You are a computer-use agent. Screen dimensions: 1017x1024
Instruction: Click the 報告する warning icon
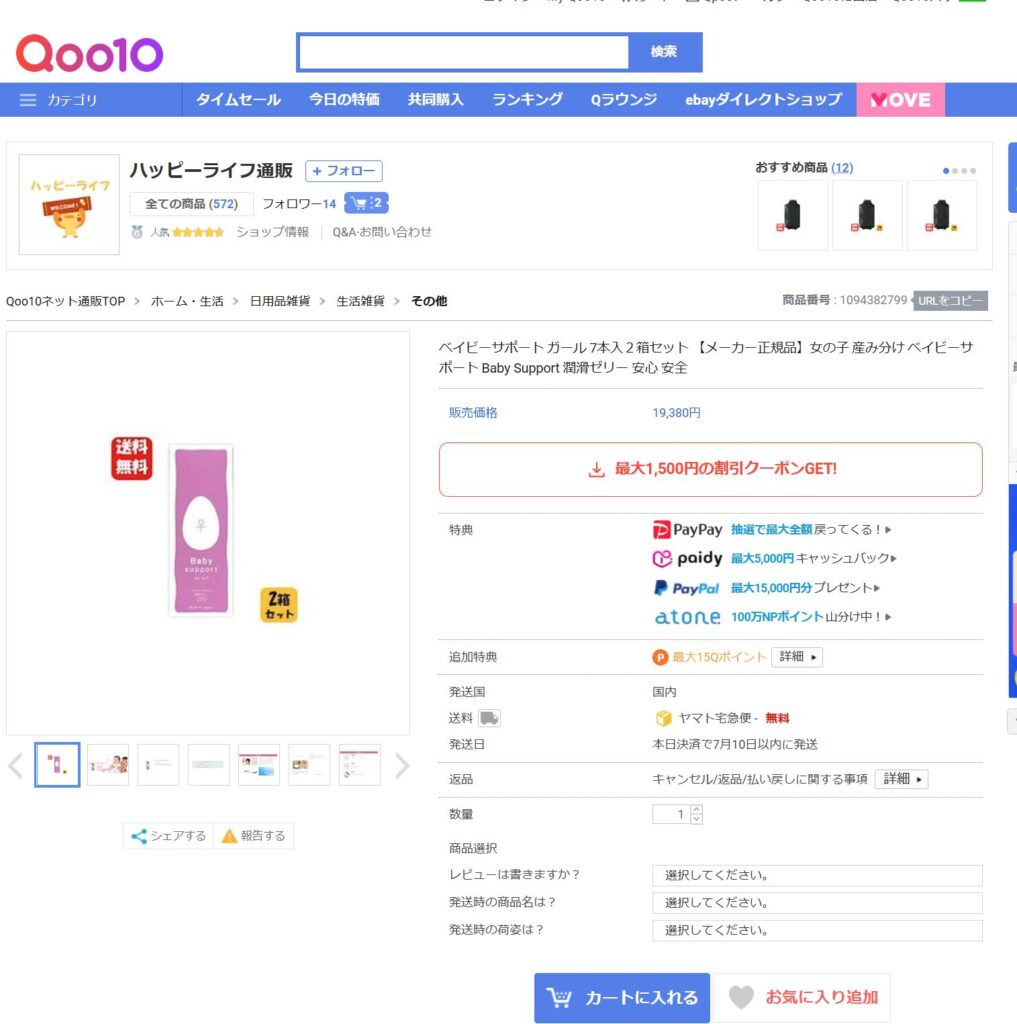tap(229, 836)
